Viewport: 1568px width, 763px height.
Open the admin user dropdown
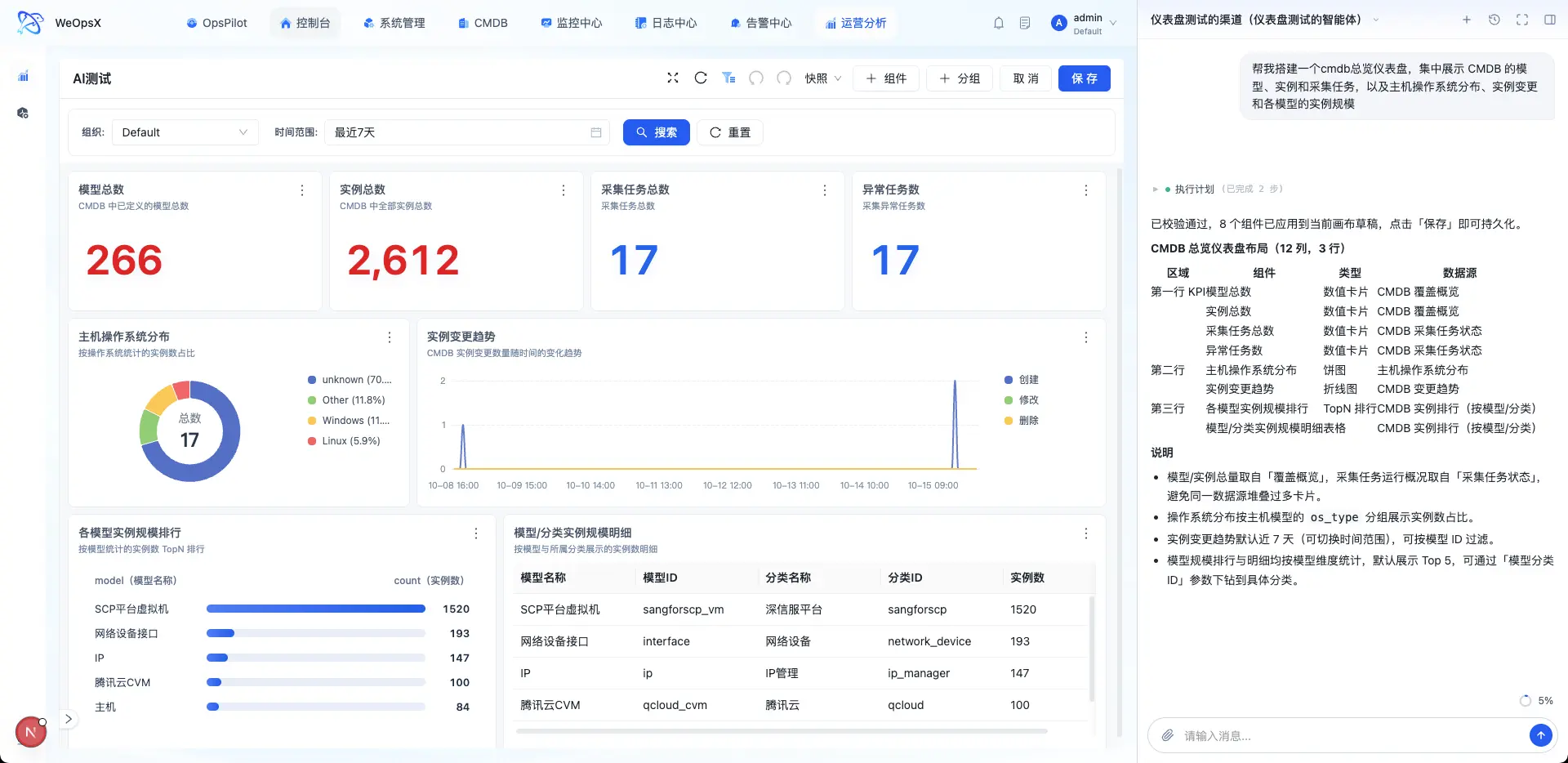(x=1085, y=23)
